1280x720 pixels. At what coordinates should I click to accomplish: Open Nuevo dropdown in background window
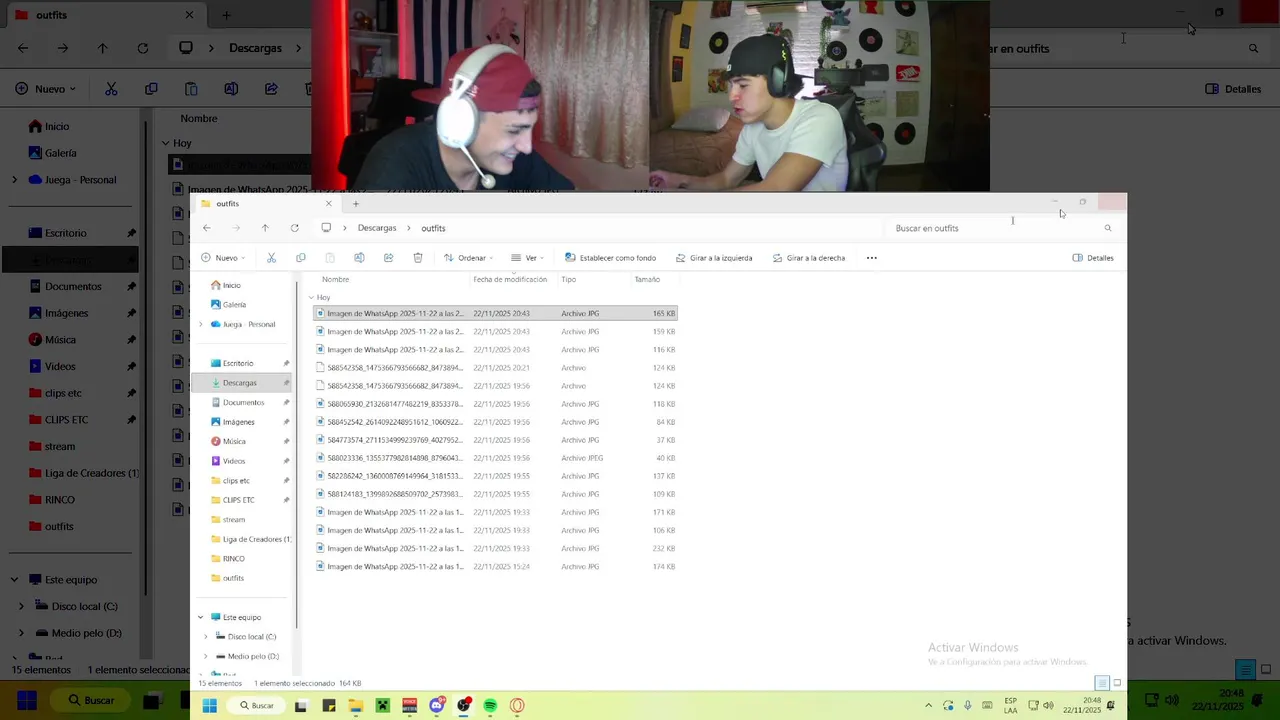pos(46,89)
